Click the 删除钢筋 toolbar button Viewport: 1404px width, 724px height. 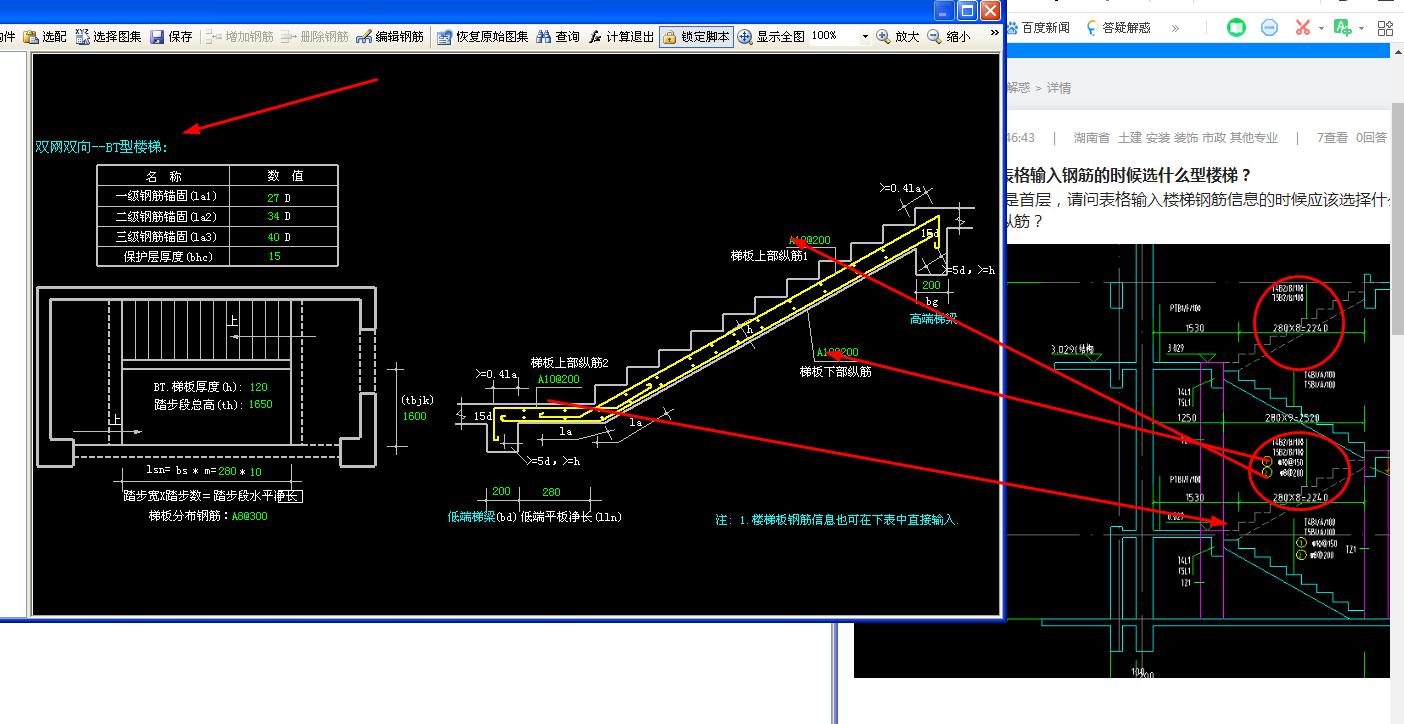[315, 36]
